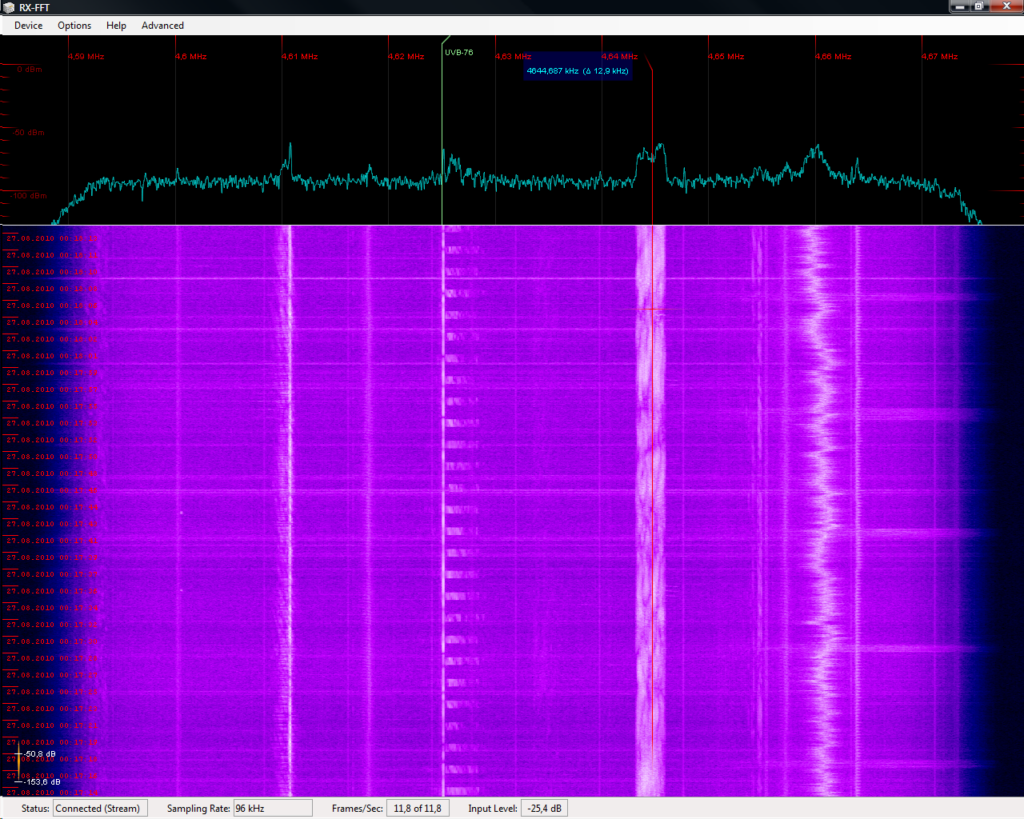This screenshot has width=1024, height=819.
Task: Select the -153,6 dB waterfall lower level marker
Action: (x=37, y=782)
